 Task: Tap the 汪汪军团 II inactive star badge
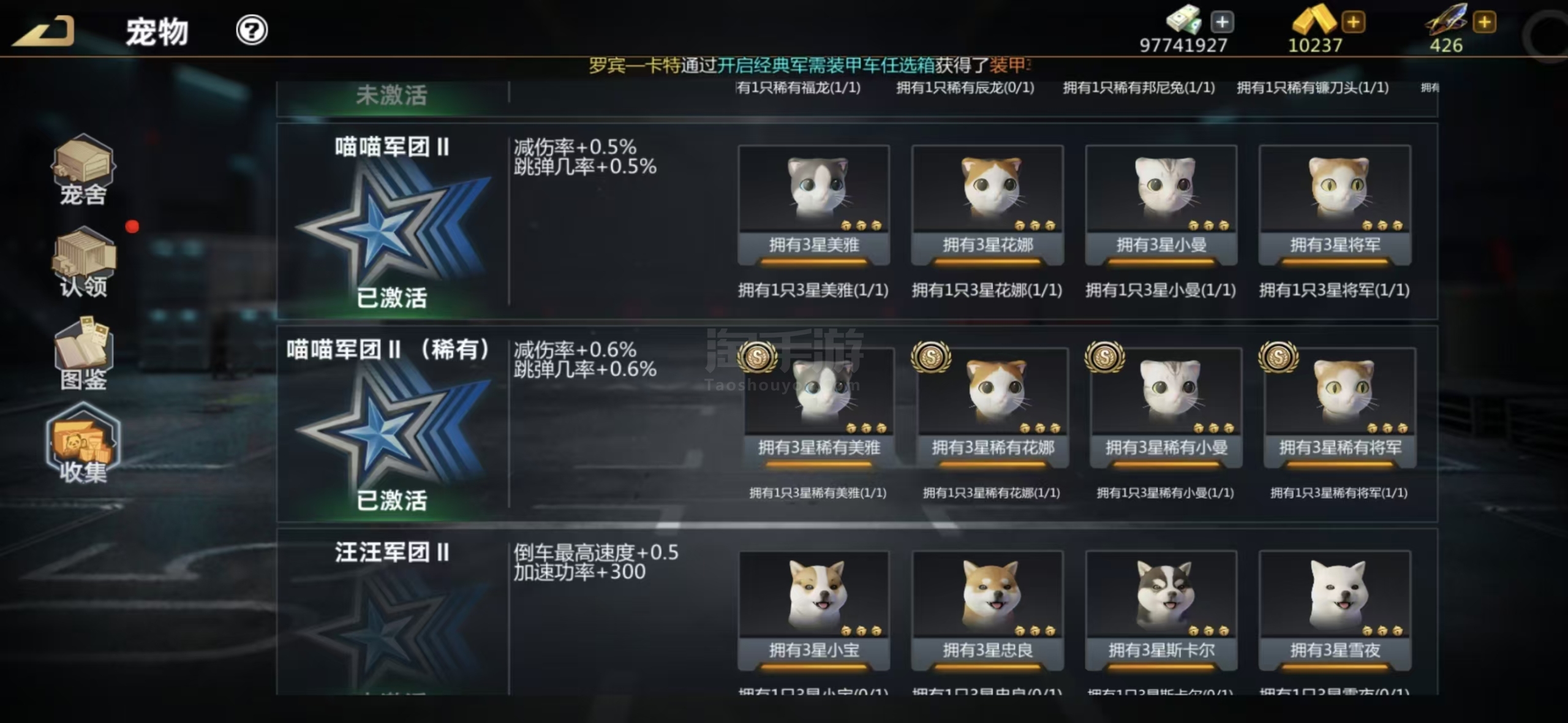392,631
